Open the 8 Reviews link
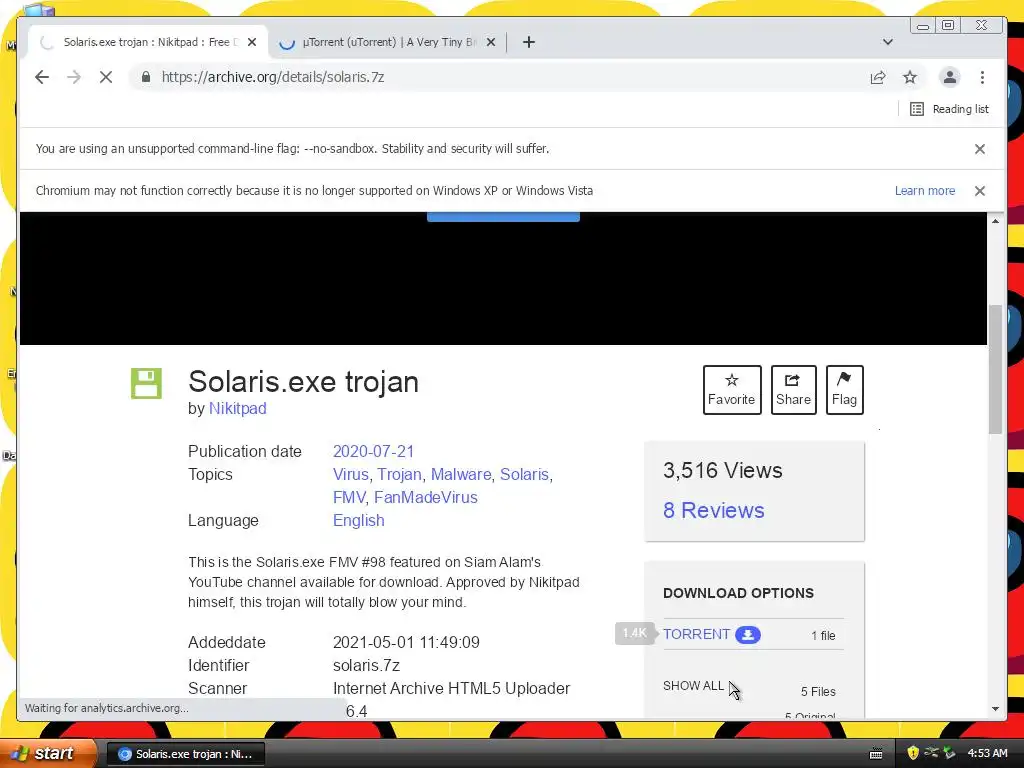Image resolution: width=1024 pixels, height=768 pixels. pyautogui.click(x=713, y=510)
